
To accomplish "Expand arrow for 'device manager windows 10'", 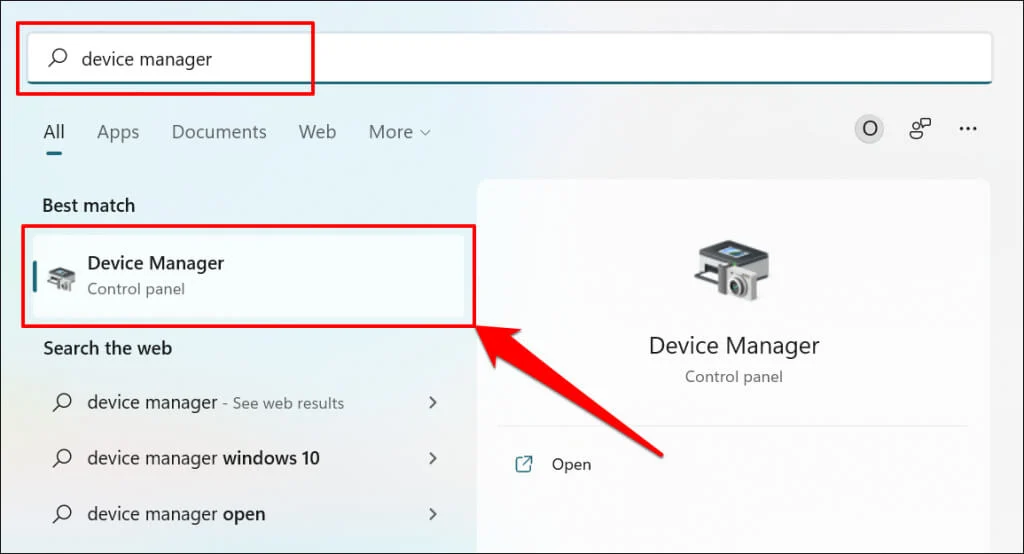I will [432, 458].
